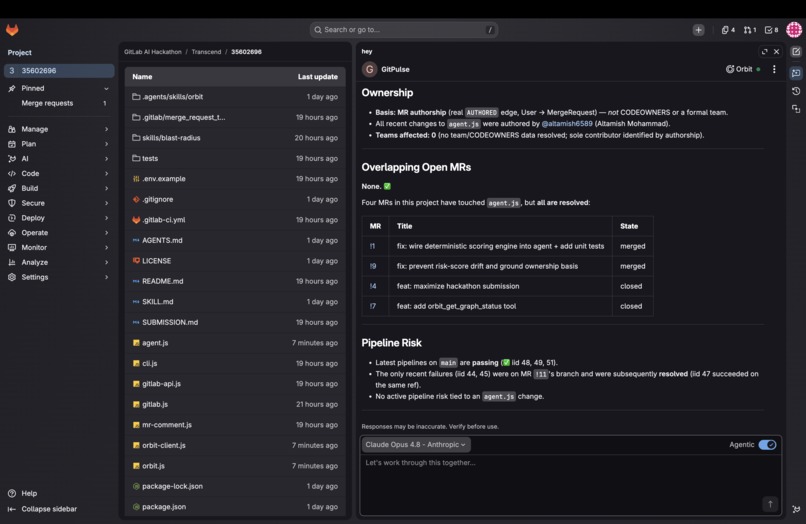Expand the Secure sidebar section

pyautogui.click(x=59, y=203)
